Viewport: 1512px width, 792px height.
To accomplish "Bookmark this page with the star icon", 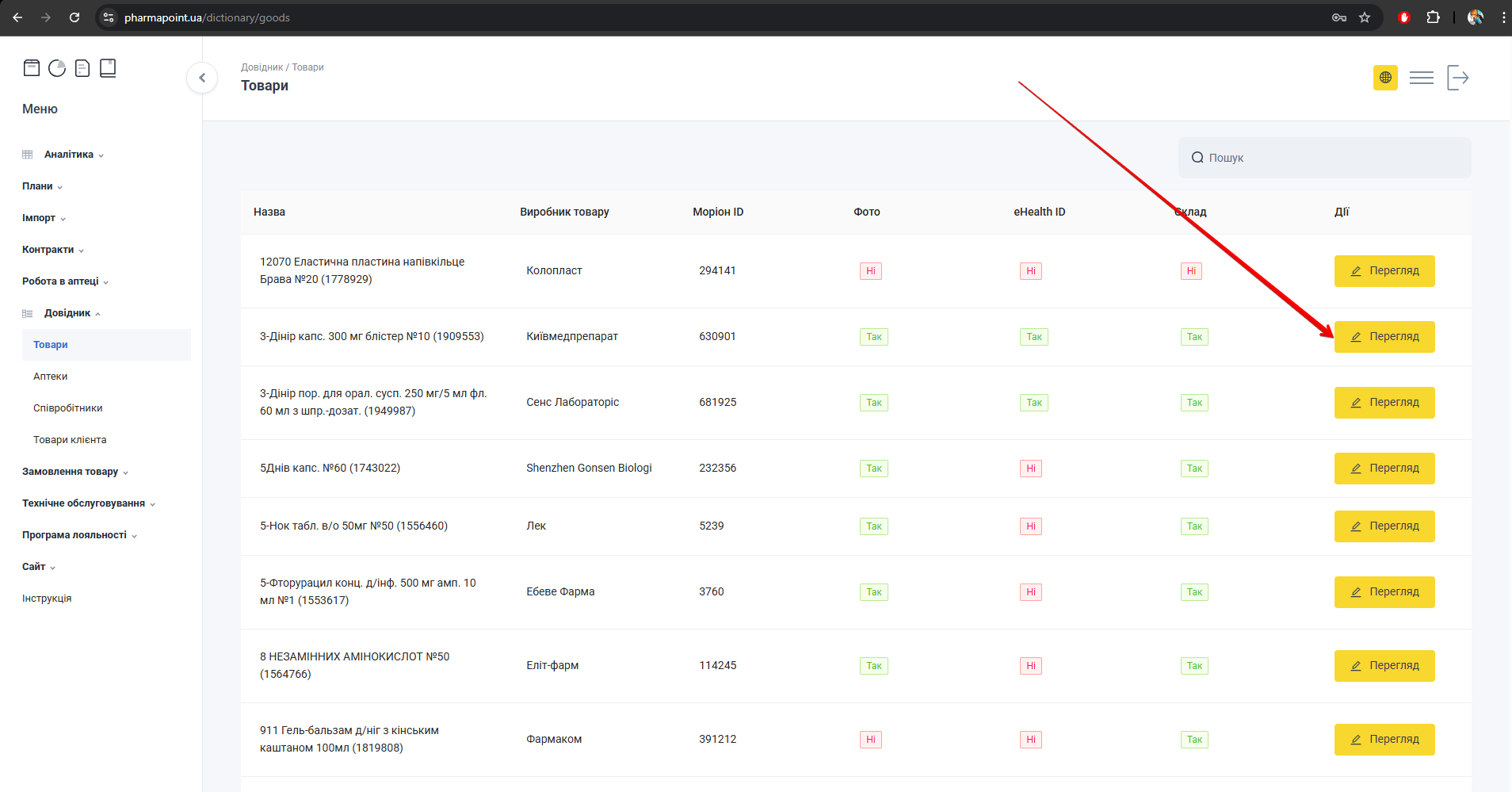I will [x=1365, y=17].
